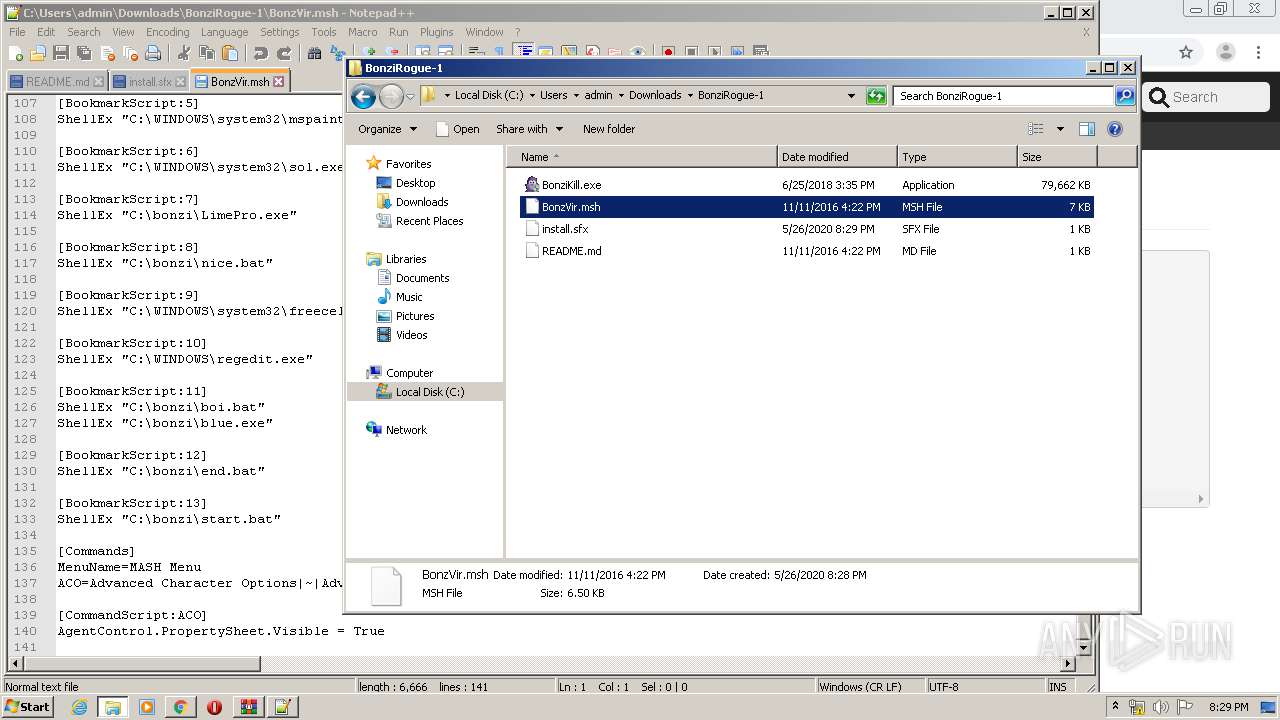This screenshot has width=1280, height=720.
Task: Open the view options dropdown arrow in Explorer
Action: tap(1060, 129)
